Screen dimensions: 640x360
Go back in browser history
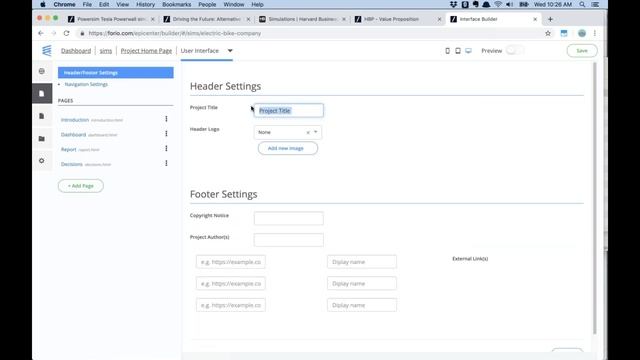pos(40,33)
